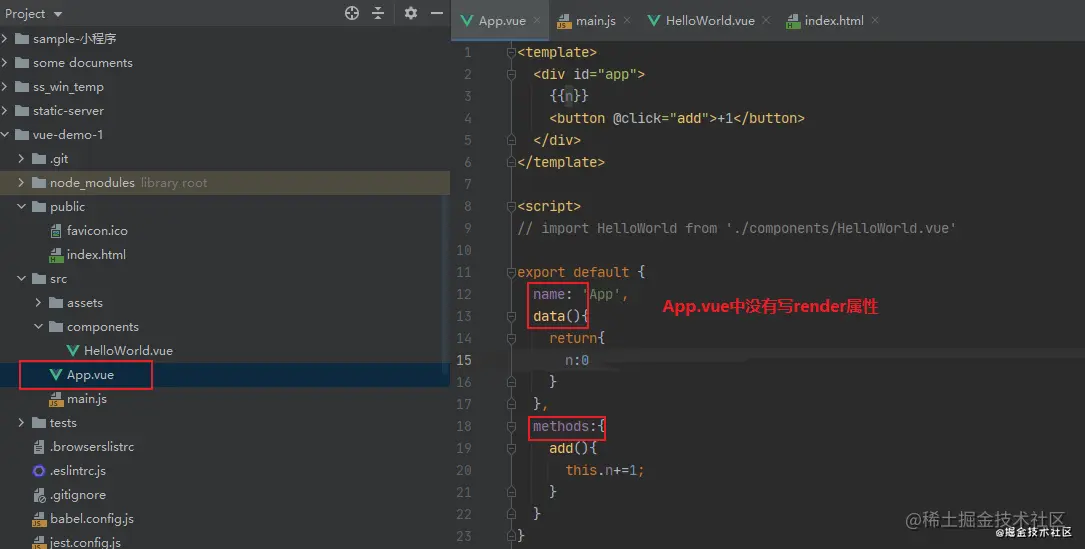This screenshot has height=549, width=1085.
Task: Click the tests folder icon
Action: tap(39, 423)
